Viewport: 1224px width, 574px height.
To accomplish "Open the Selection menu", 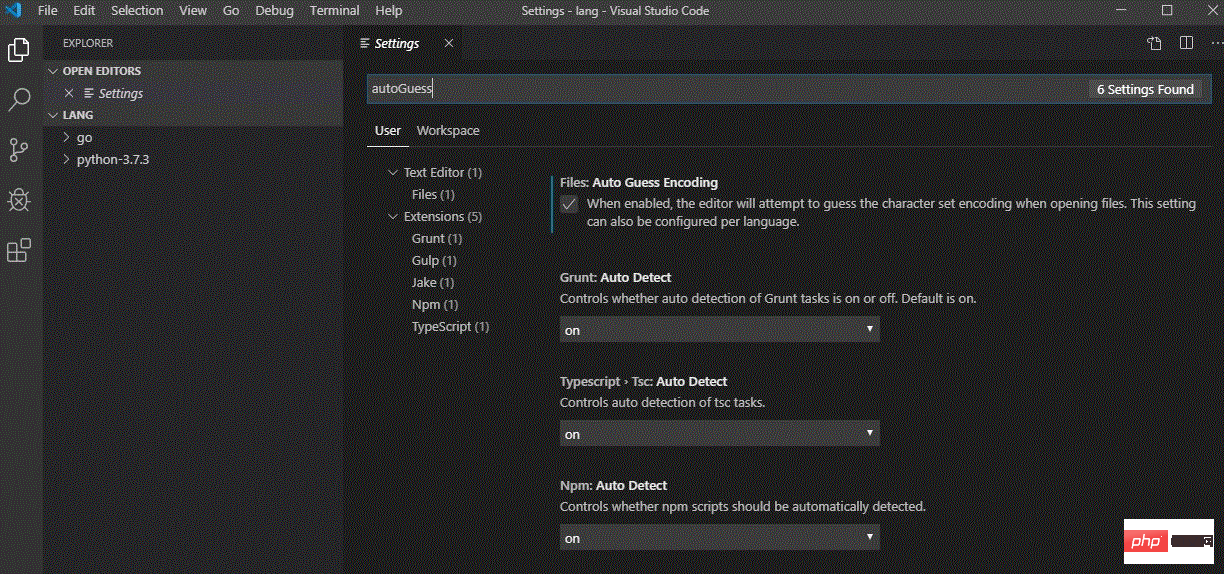I will (x=137, y=10).
